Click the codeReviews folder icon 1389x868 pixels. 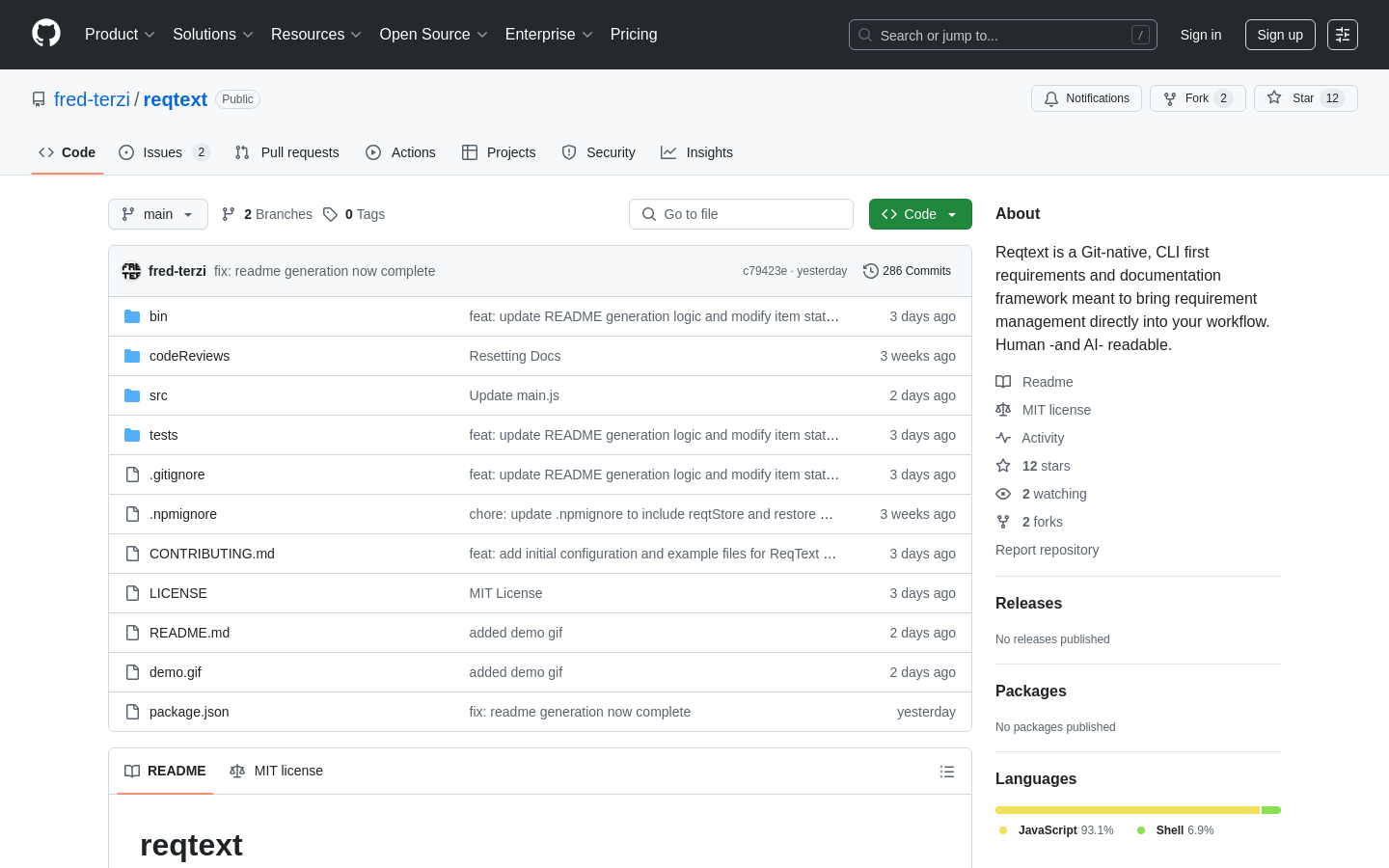[132, 356]
